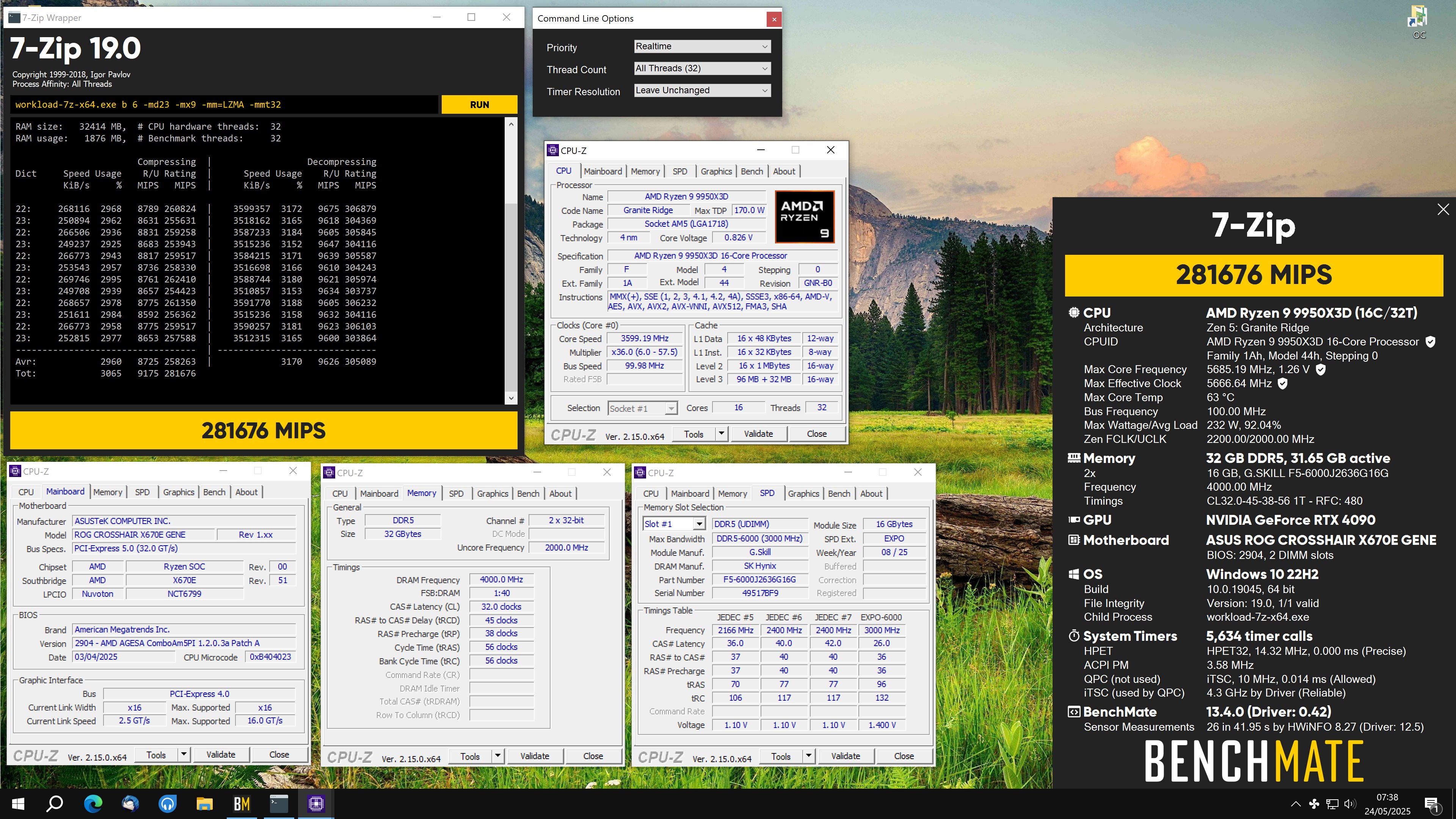Screen dimensions: 1456x819
Task: Click the network tray icon
Action: (x=1332, y=804)
